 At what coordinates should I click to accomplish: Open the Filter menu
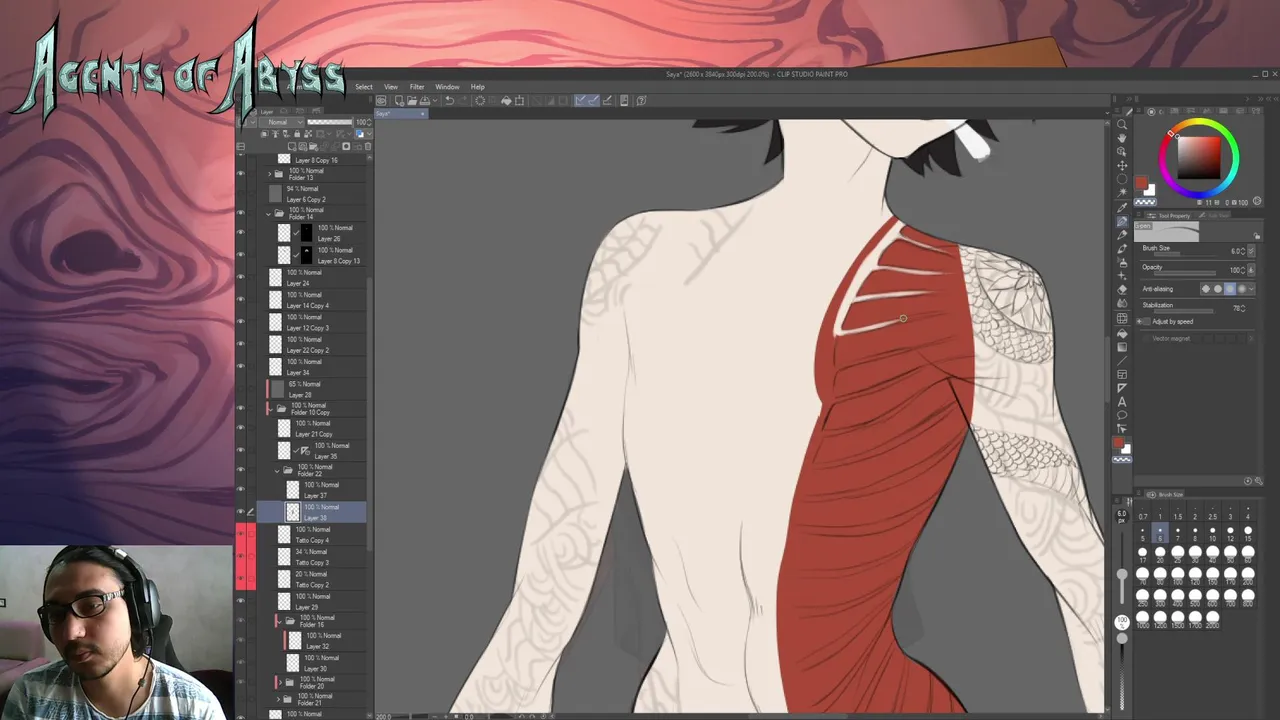click(417, 87)
